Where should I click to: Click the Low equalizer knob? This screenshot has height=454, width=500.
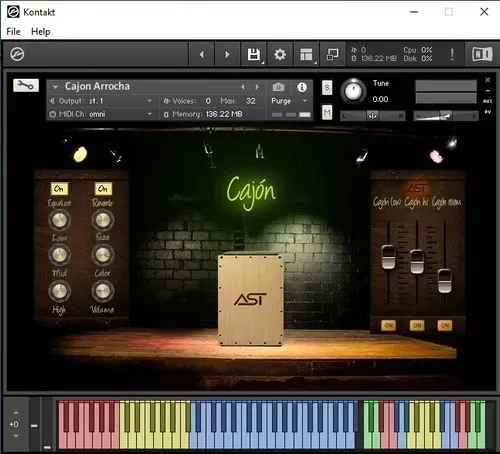click(60, 220)
